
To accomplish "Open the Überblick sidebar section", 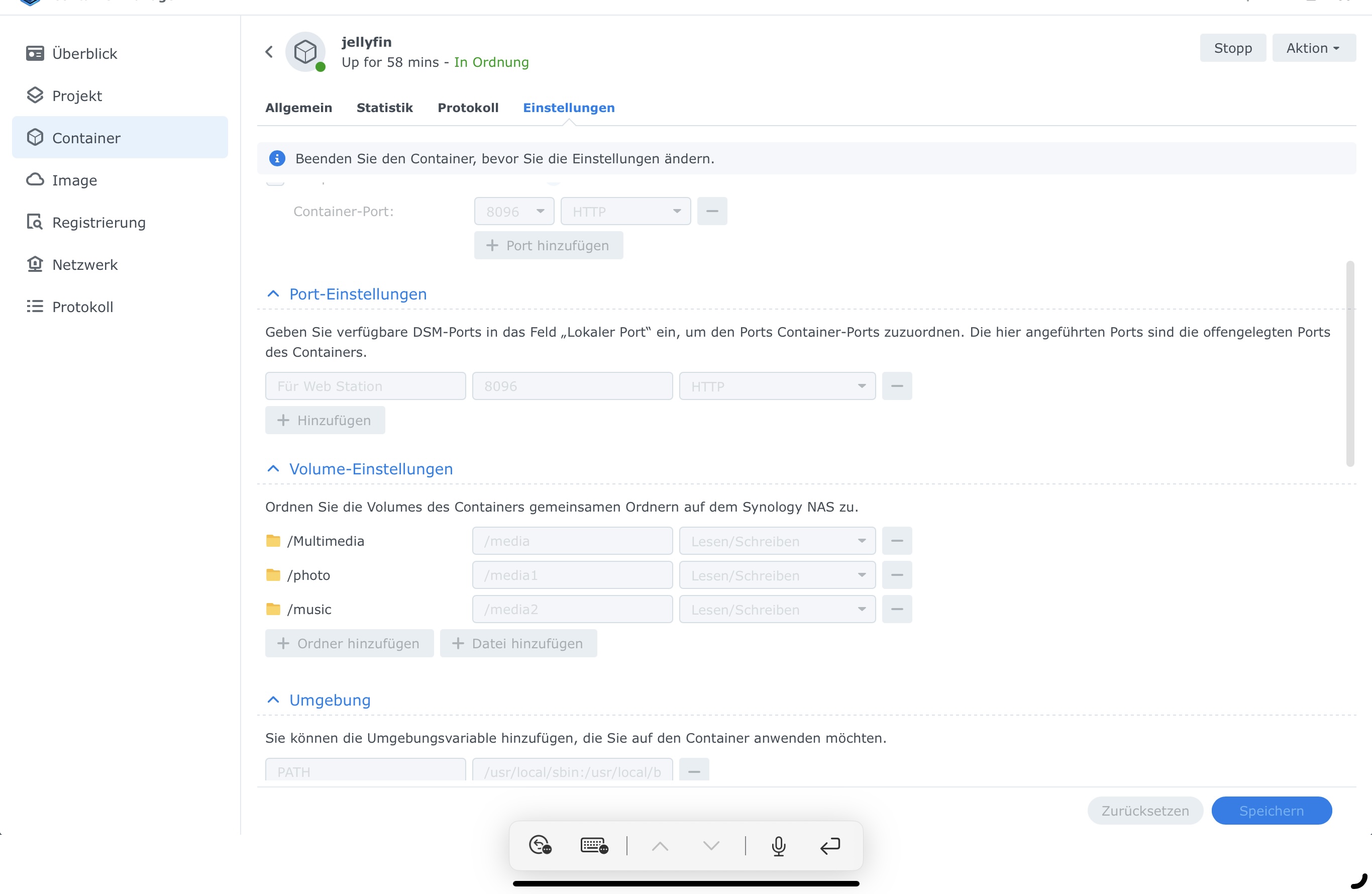I will point(84,54).
